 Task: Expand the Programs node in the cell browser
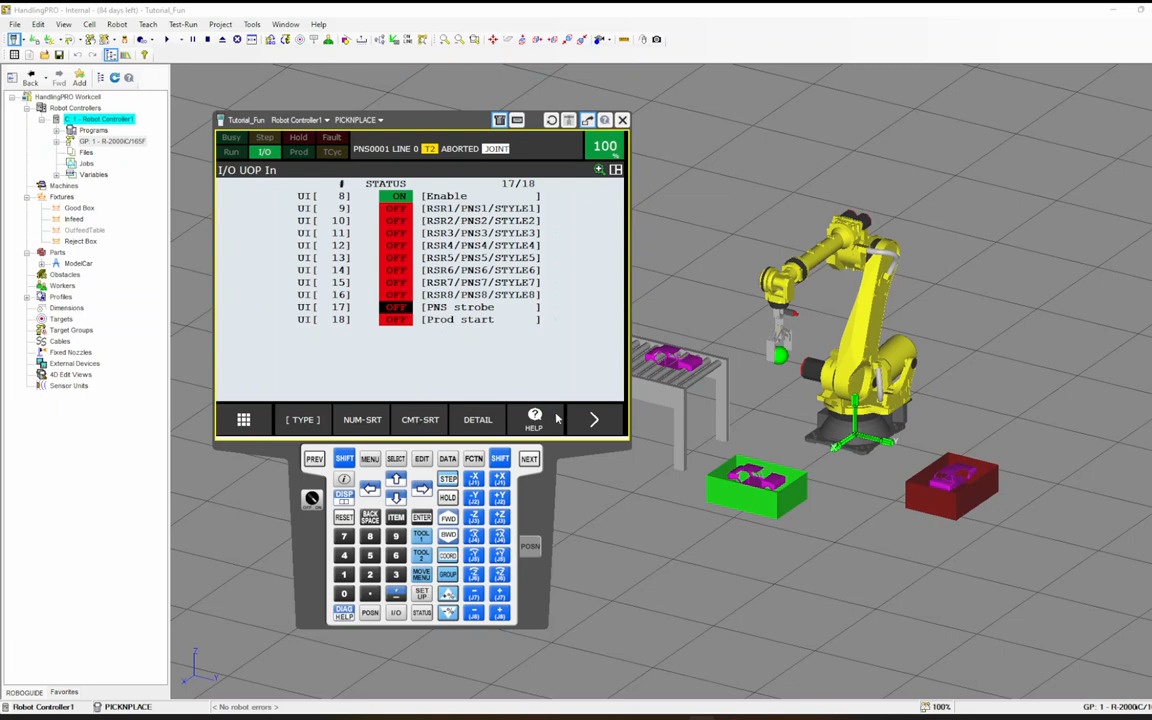(x=56, y=131)
